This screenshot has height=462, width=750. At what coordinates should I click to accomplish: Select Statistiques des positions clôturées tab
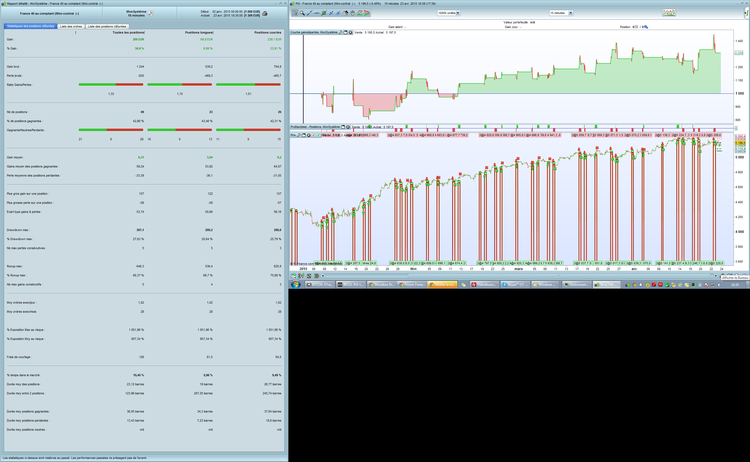(30, 26)
